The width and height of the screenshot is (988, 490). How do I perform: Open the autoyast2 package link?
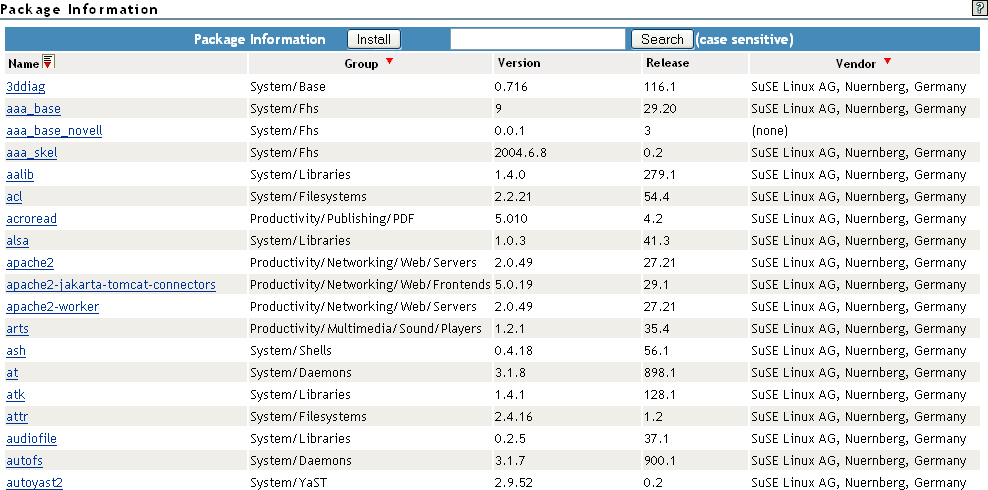click(35, 483)
